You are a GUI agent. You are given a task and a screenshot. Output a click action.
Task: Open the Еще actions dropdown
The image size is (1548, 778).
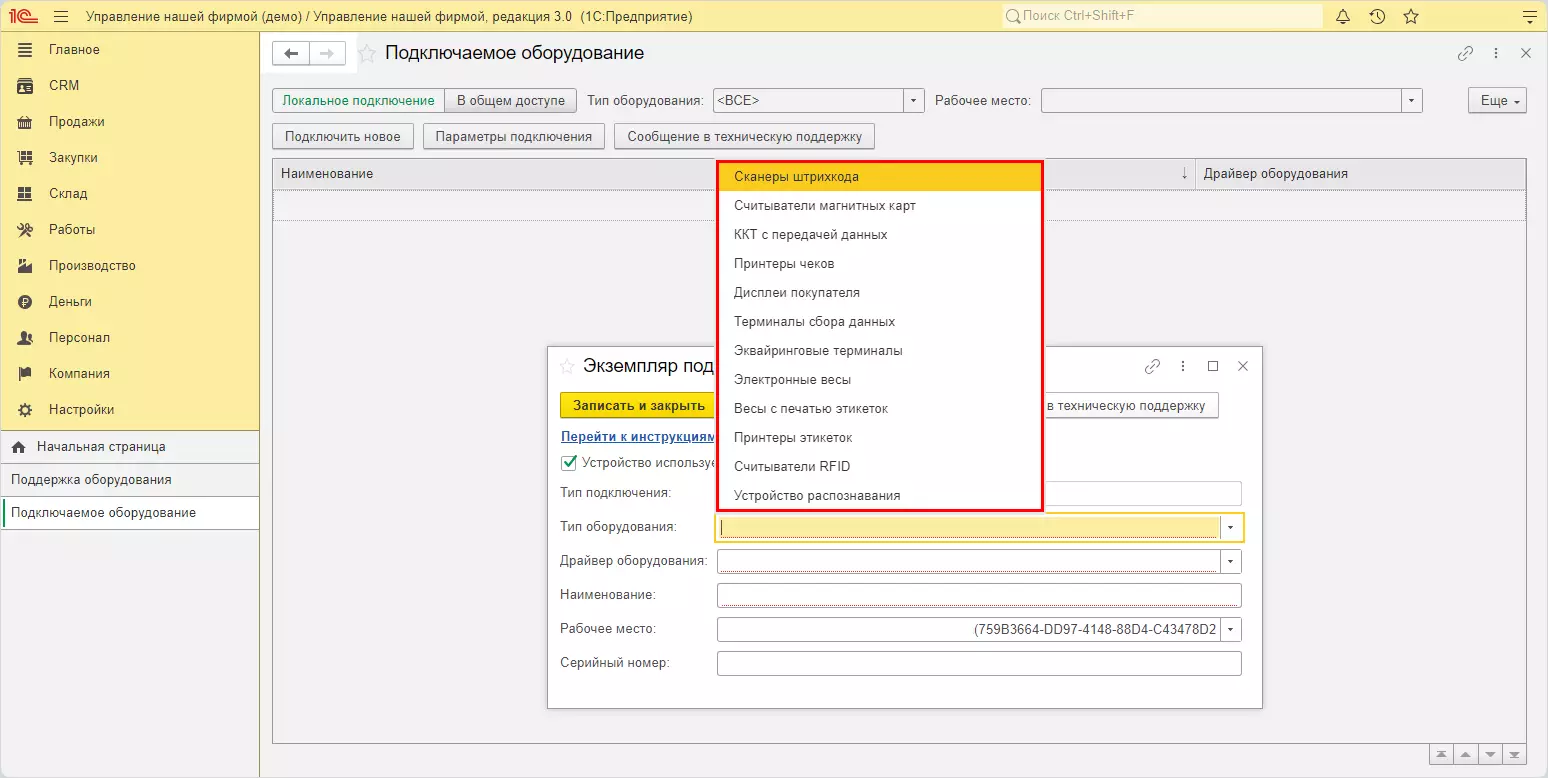click(1497, 100)
